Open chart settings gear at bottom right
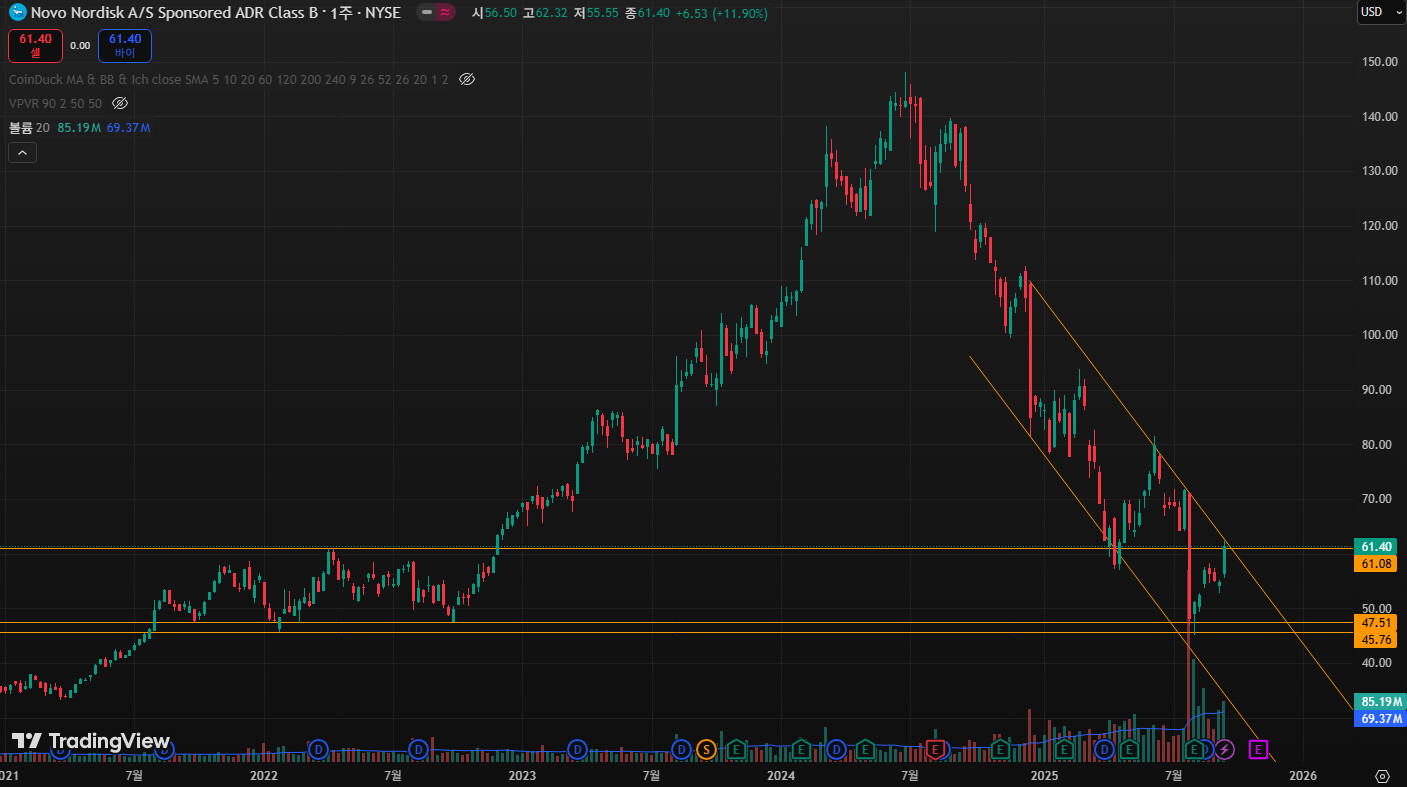The height and width of the screenshot is (787, 1407). pos(1383,776)
